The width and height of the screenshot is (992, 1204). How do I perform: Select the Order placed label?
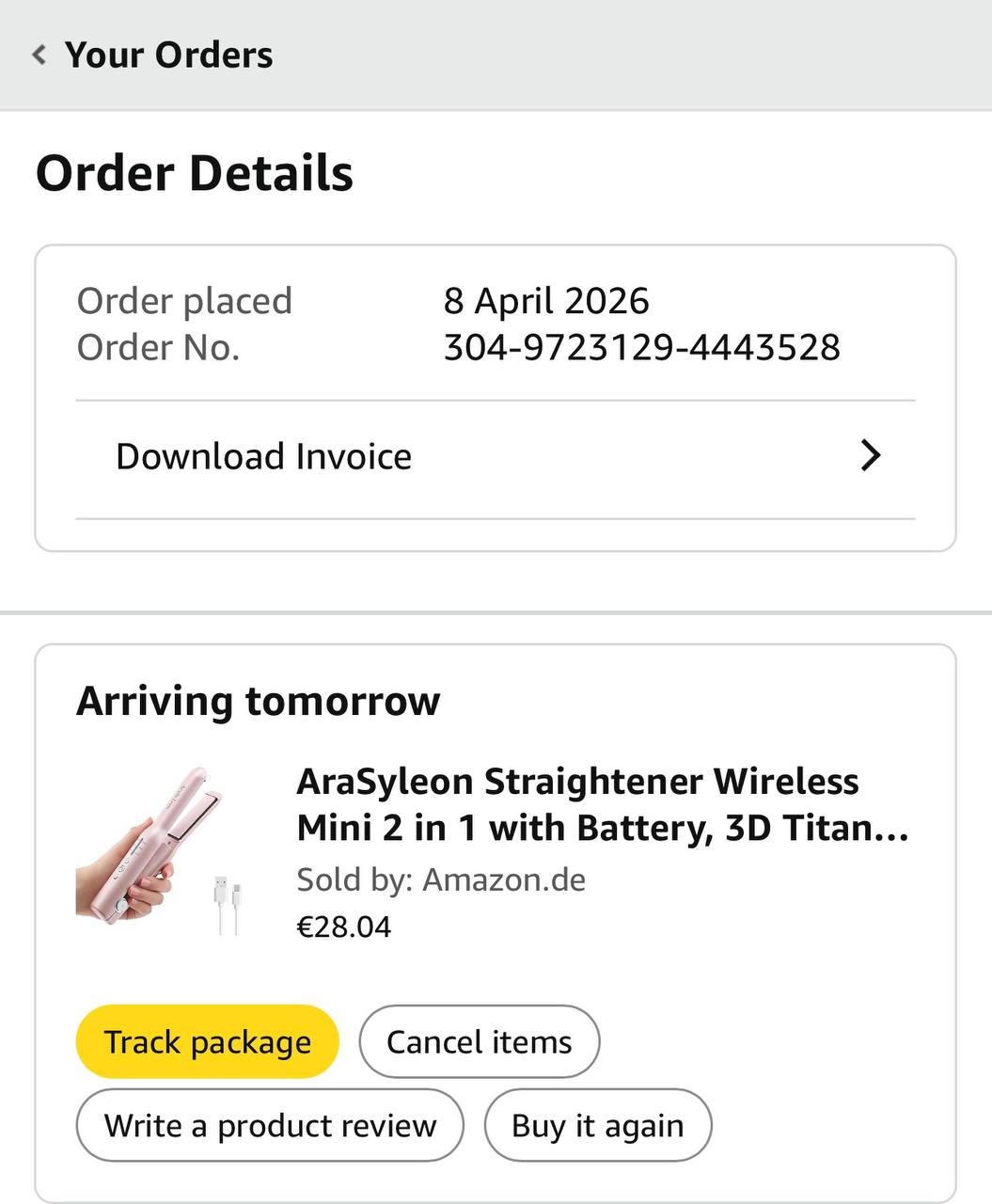tap(184, 301)
